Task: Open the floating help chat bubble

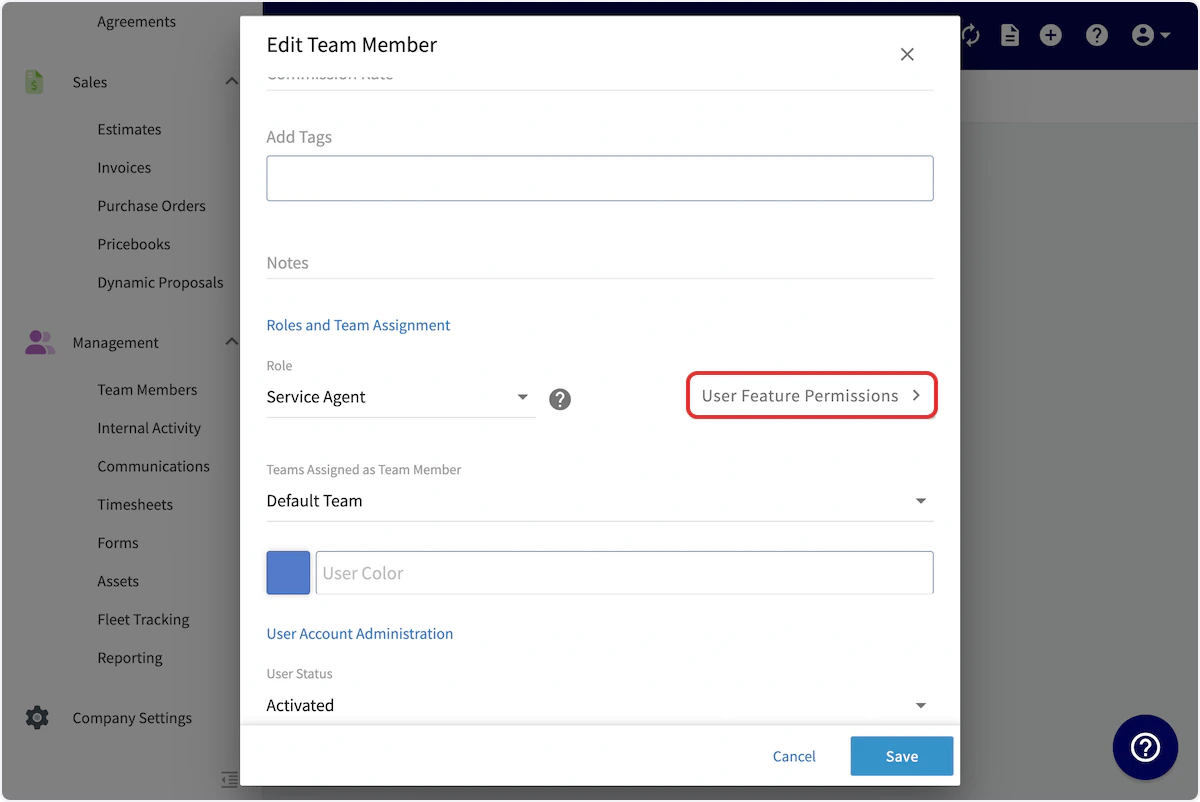Action: coord(1145,747)
